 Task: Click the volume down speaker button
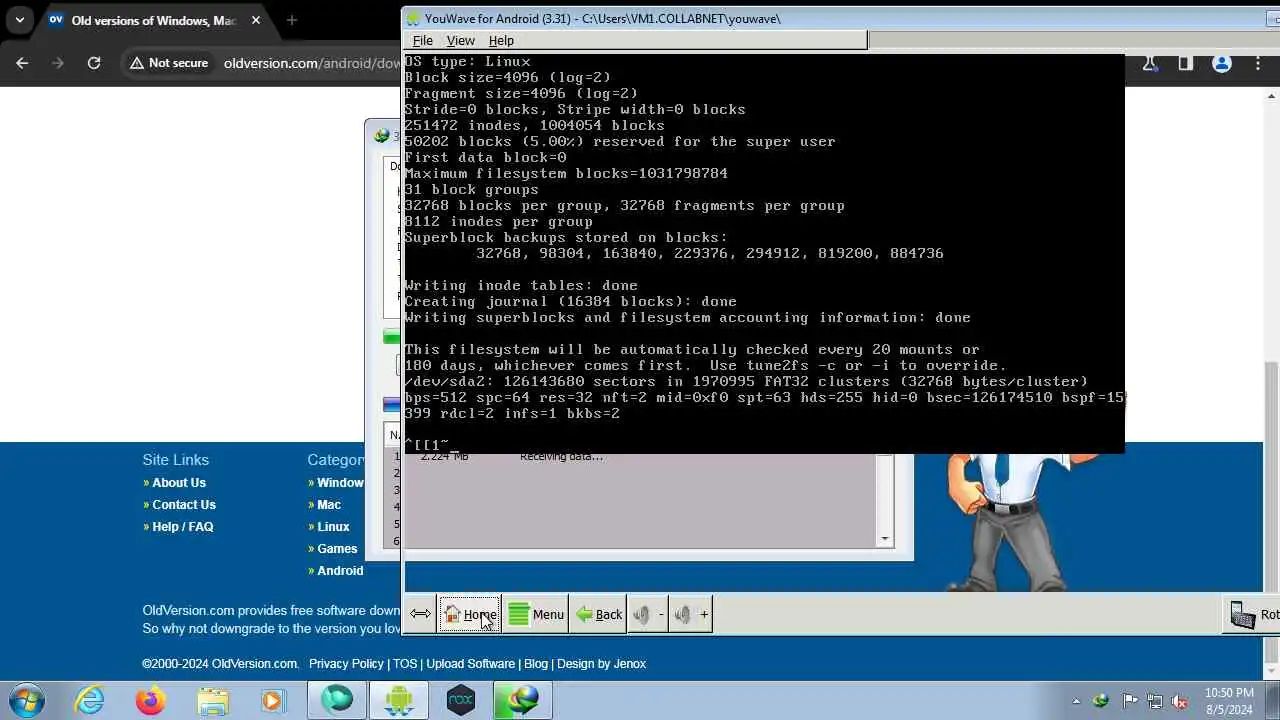click(647, 614)
